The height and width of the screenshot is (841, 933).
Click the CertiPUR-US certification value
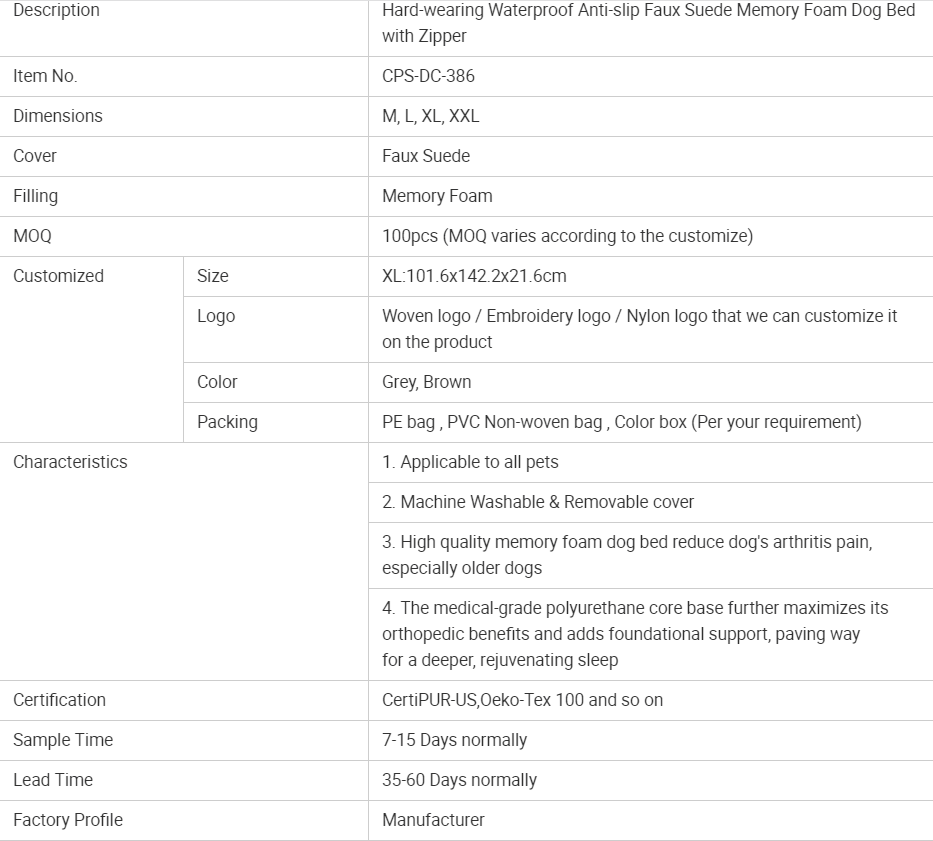pos(522,700)
